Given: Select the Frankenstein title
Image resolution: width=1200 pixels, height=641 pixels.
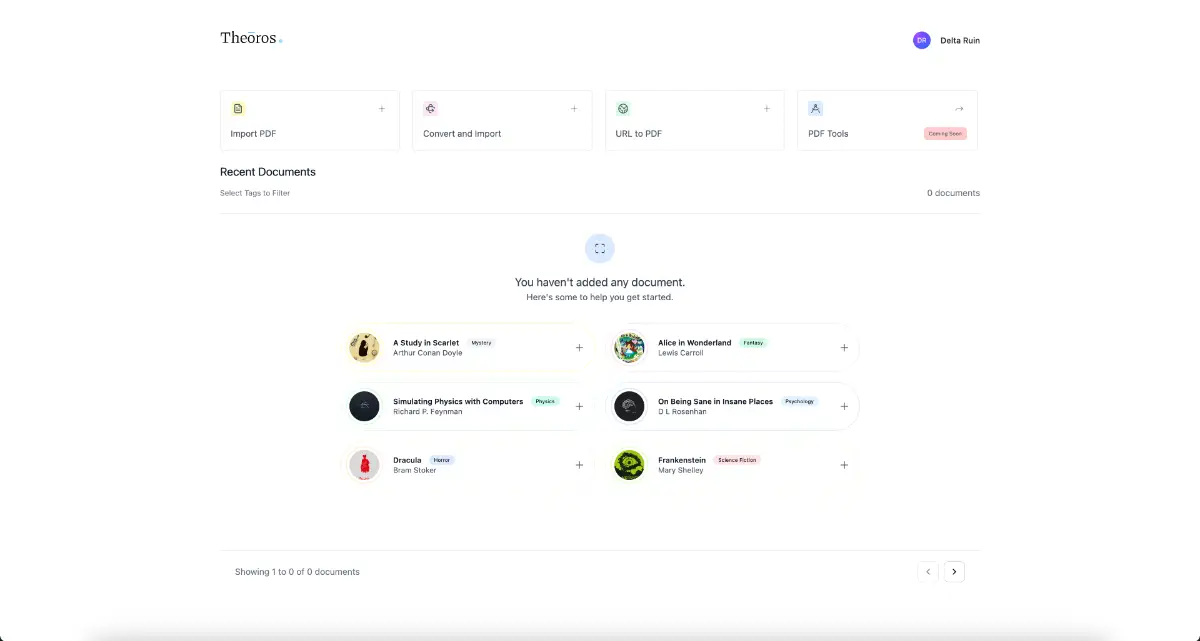Looking at the screenshot, I should [682, 461].
